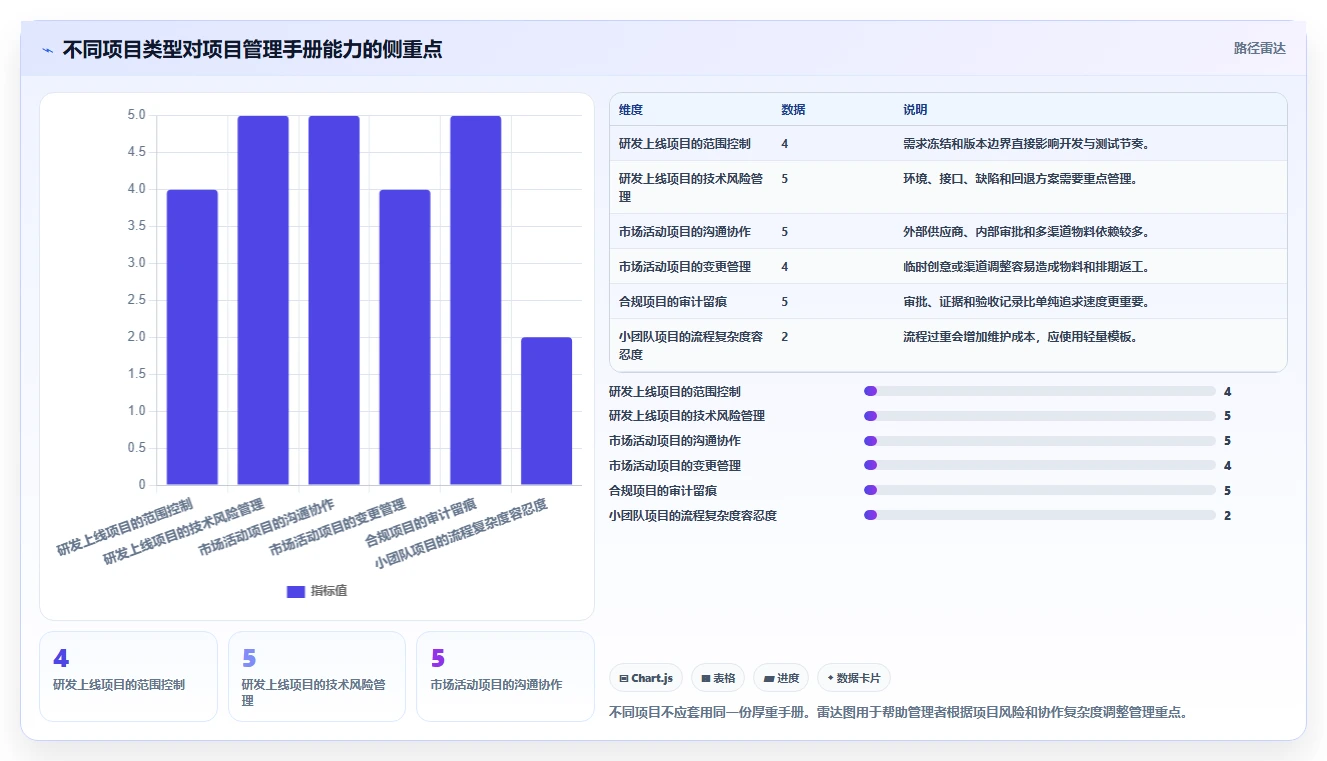This screenshot has width=1327, height=761.
Task: Click description 审批、证据和验收记录比单纯追求速度更重要。
Action: click(x=1027, y=301)
